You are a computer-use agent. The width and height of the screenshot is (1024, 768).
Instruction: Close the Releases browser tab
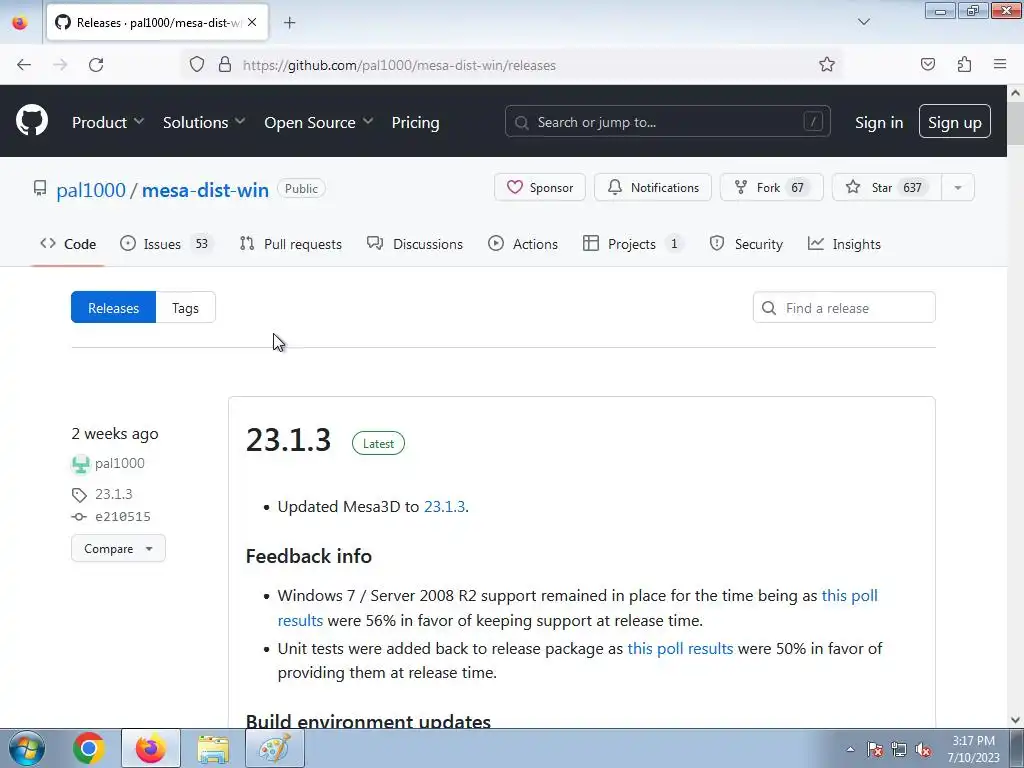252,23
